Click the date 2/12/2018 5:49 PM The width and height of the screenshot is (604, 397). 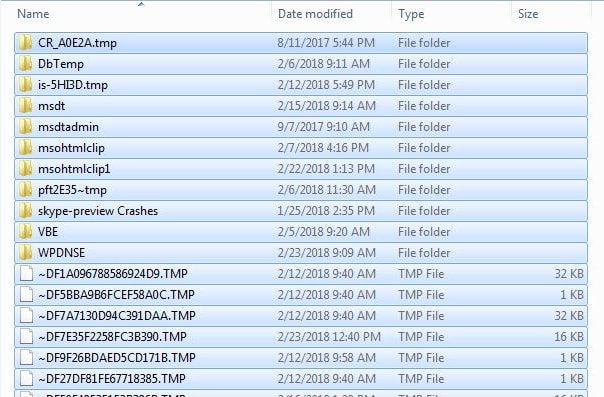tap(326, 85)
